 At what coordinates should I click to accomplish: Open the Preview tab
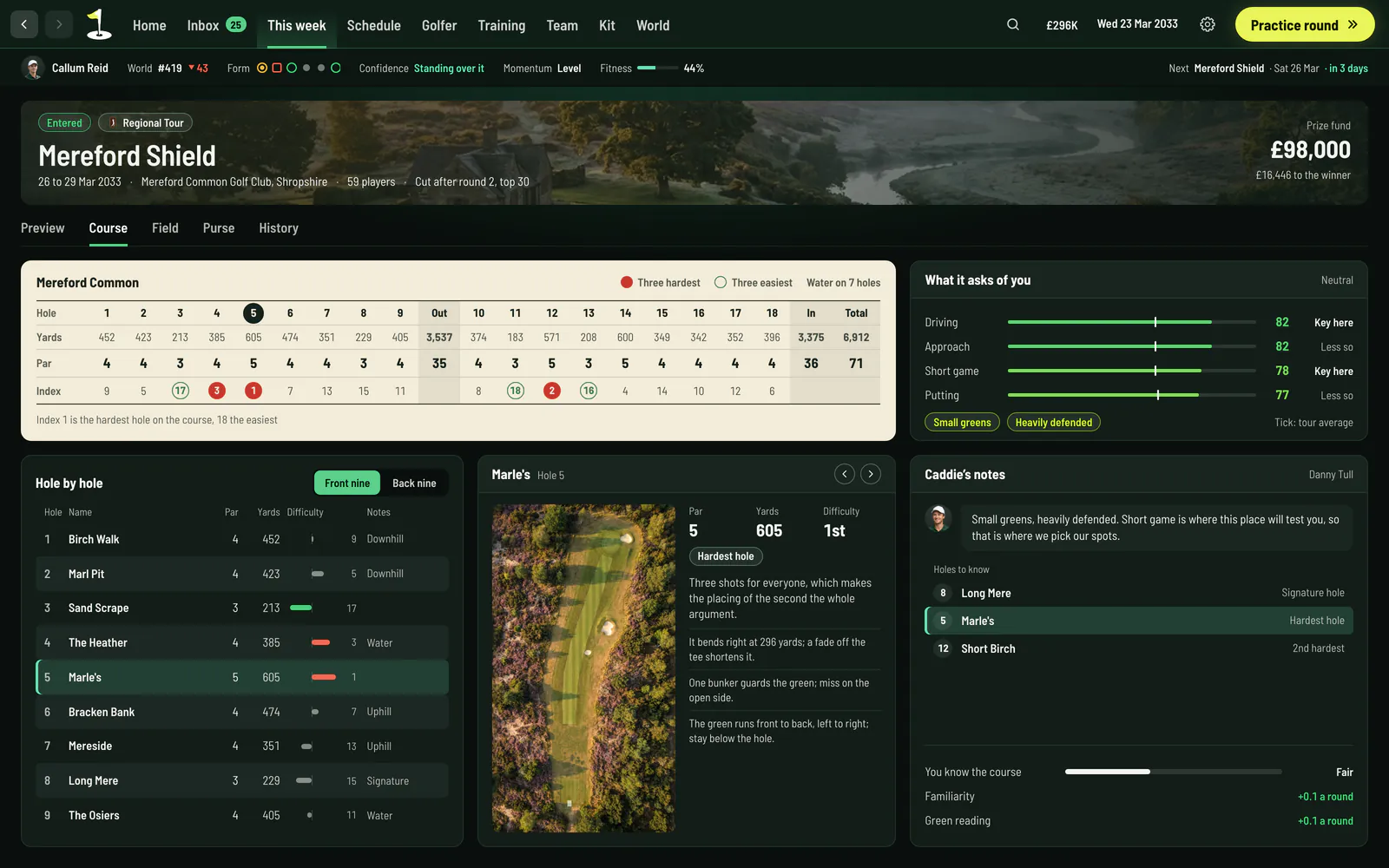(x=43, y=228)
